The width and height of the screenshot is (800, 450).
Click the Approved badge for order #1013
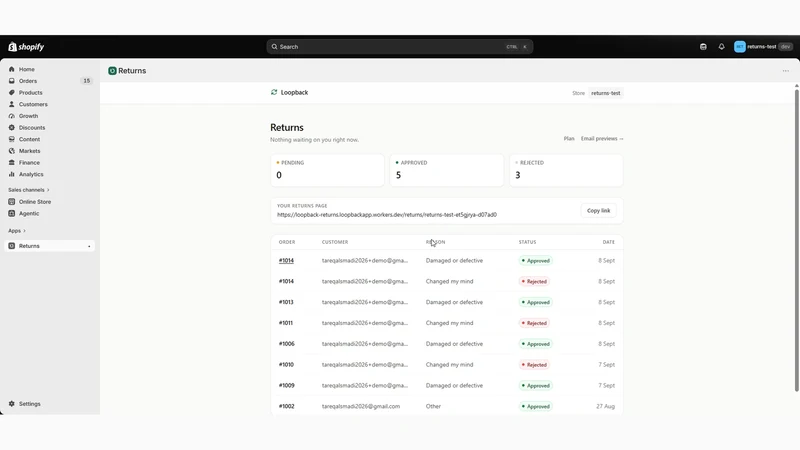click(x=535, y=302)
